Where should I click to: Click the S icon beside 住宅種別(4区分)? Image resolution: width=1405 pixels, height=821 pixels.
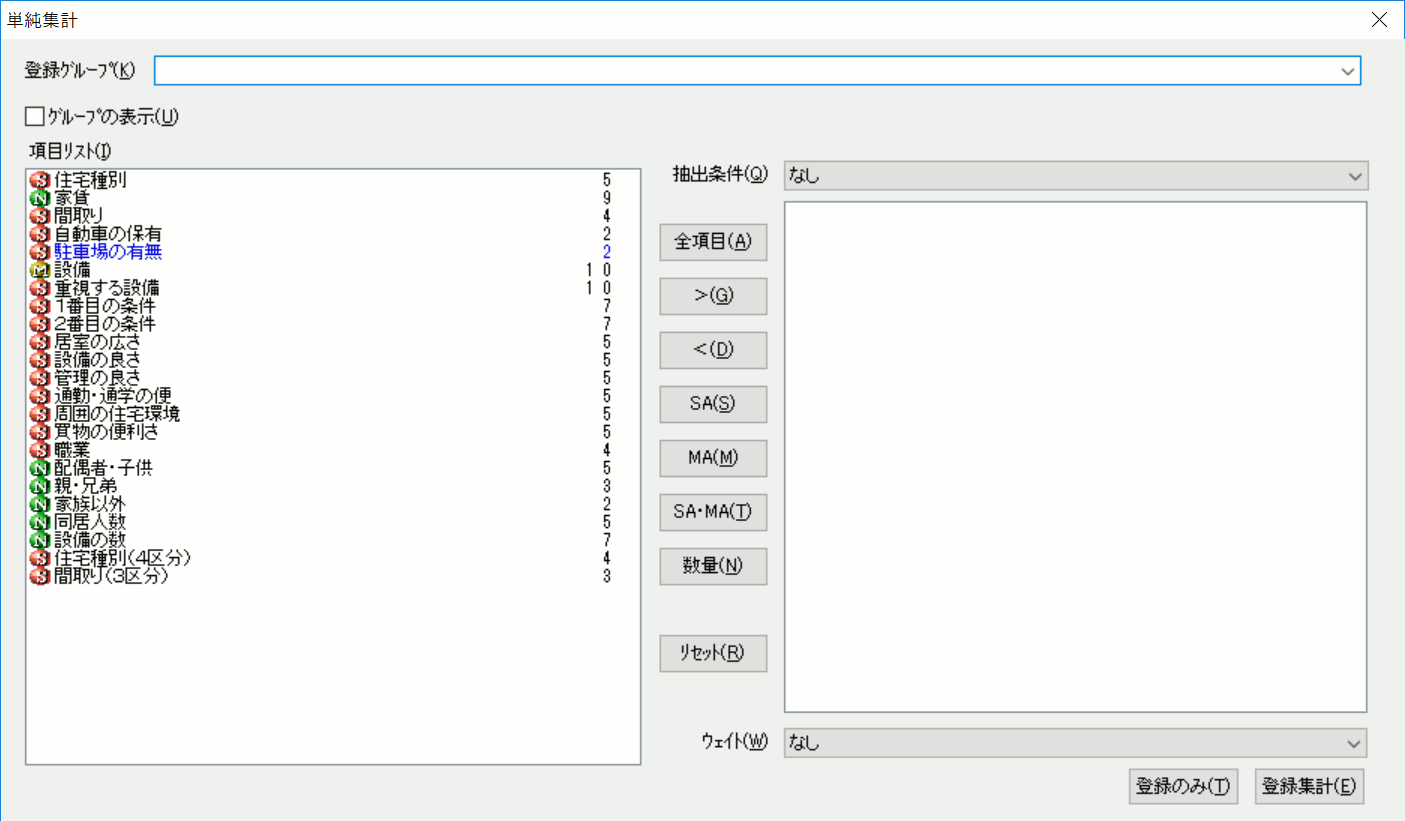click(40, 558)
